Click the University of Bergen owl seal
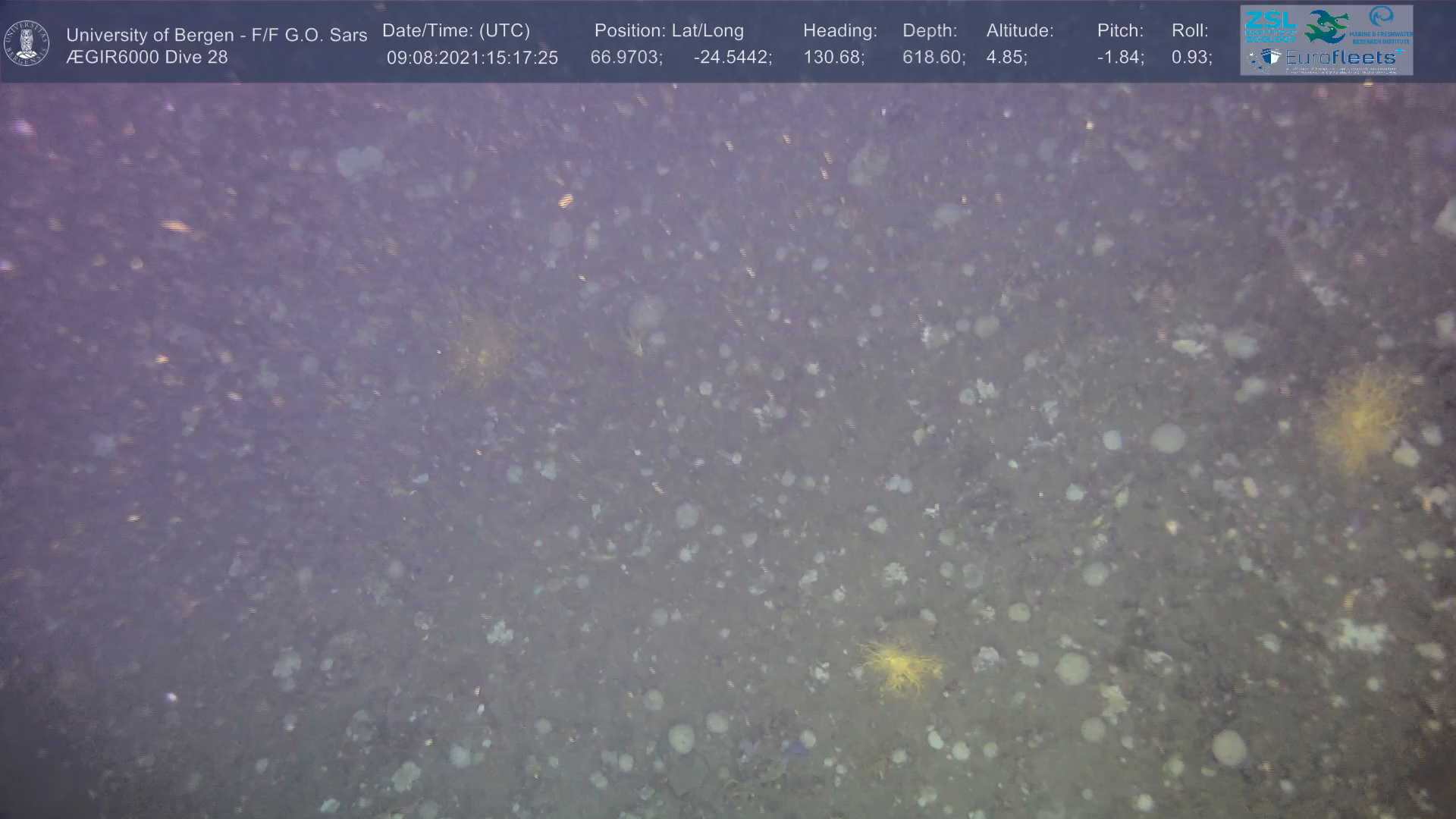The image size is (1456, 819). click(27, 43)
